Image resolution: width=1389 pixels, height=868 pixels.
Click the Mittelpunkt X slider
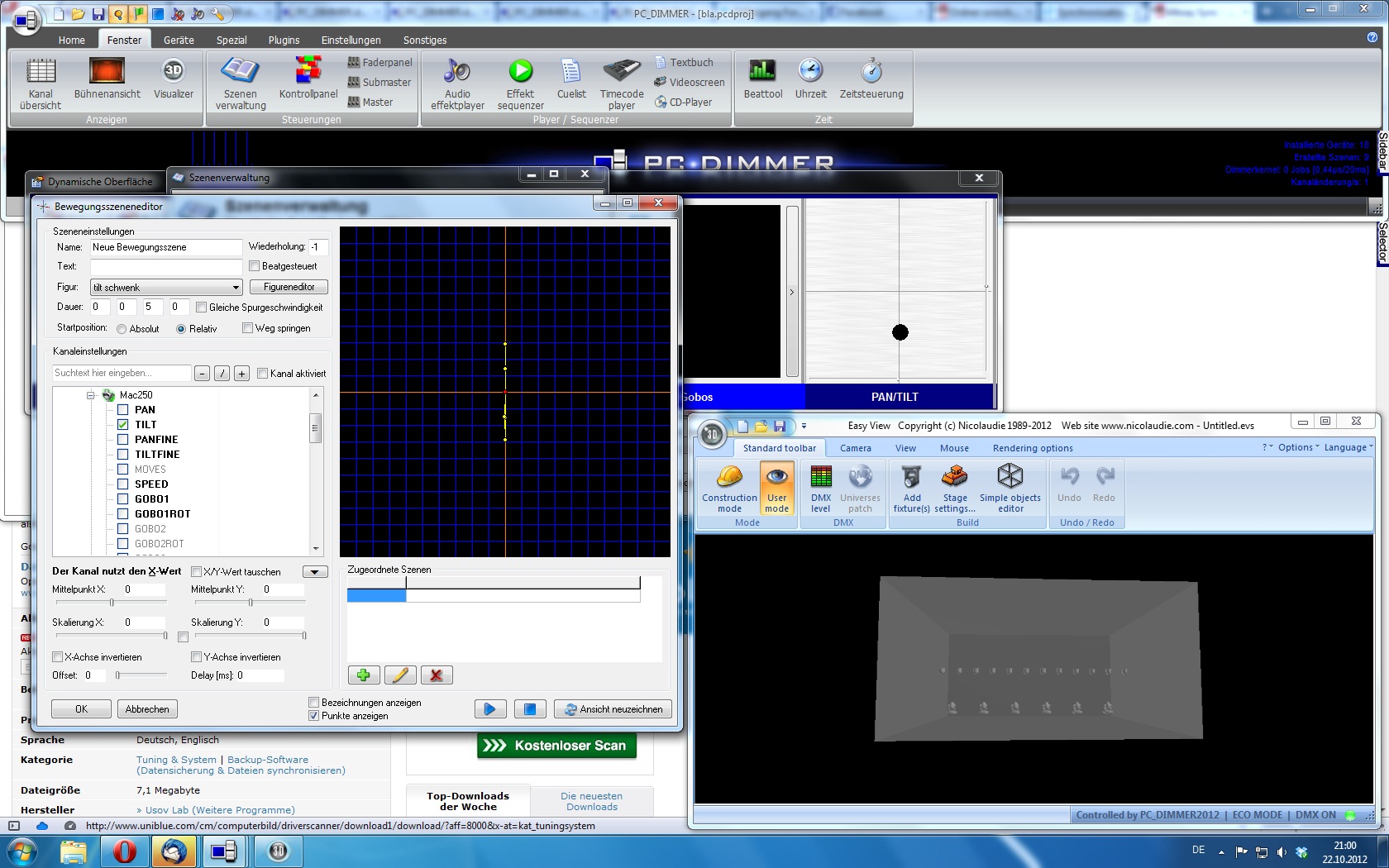[112, 603]
